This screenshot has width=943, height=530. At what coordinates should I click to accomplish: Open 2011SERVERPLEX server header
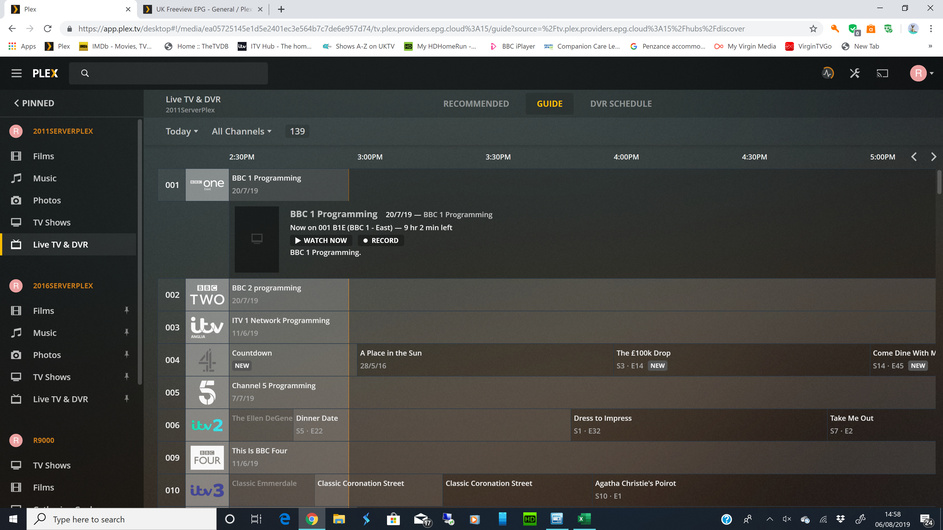pos(63,131)
